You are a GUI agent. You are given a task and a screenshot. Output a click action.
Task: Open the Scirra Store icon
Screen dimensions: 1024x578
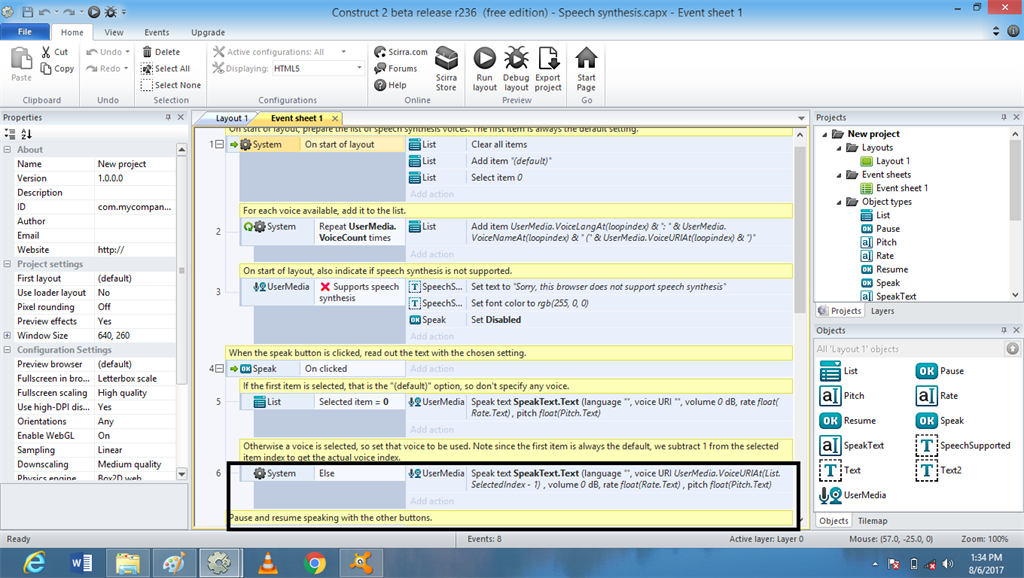point(447,59)
